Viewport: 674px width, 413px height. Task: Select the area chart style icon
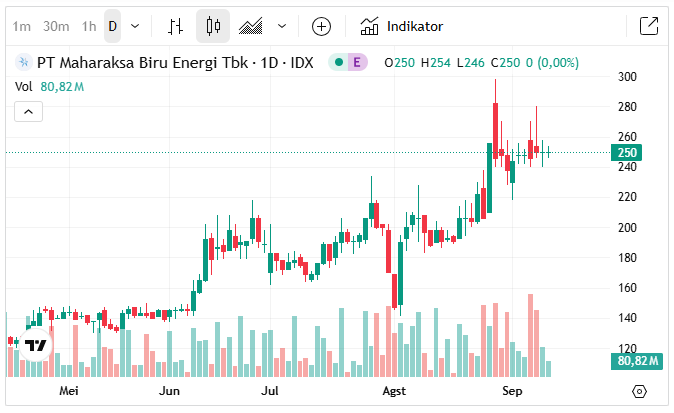point(251,26)
